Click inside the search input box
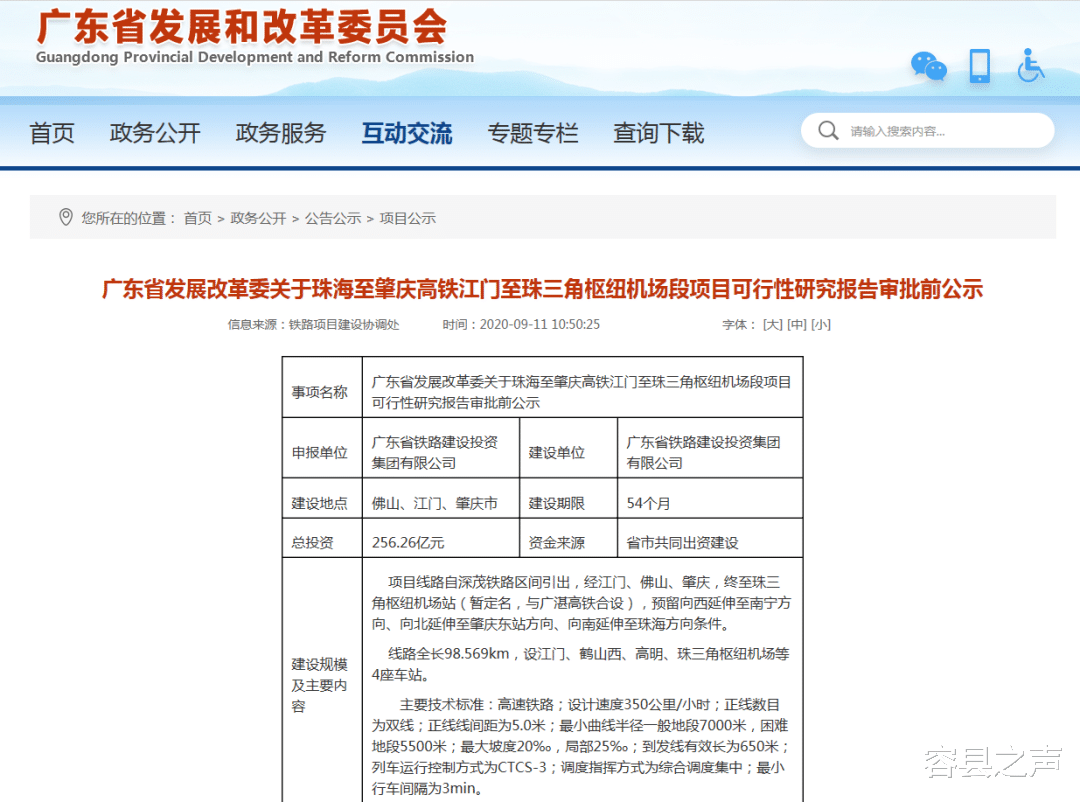This screenshot has width=1080, height=802. (920, 130)
